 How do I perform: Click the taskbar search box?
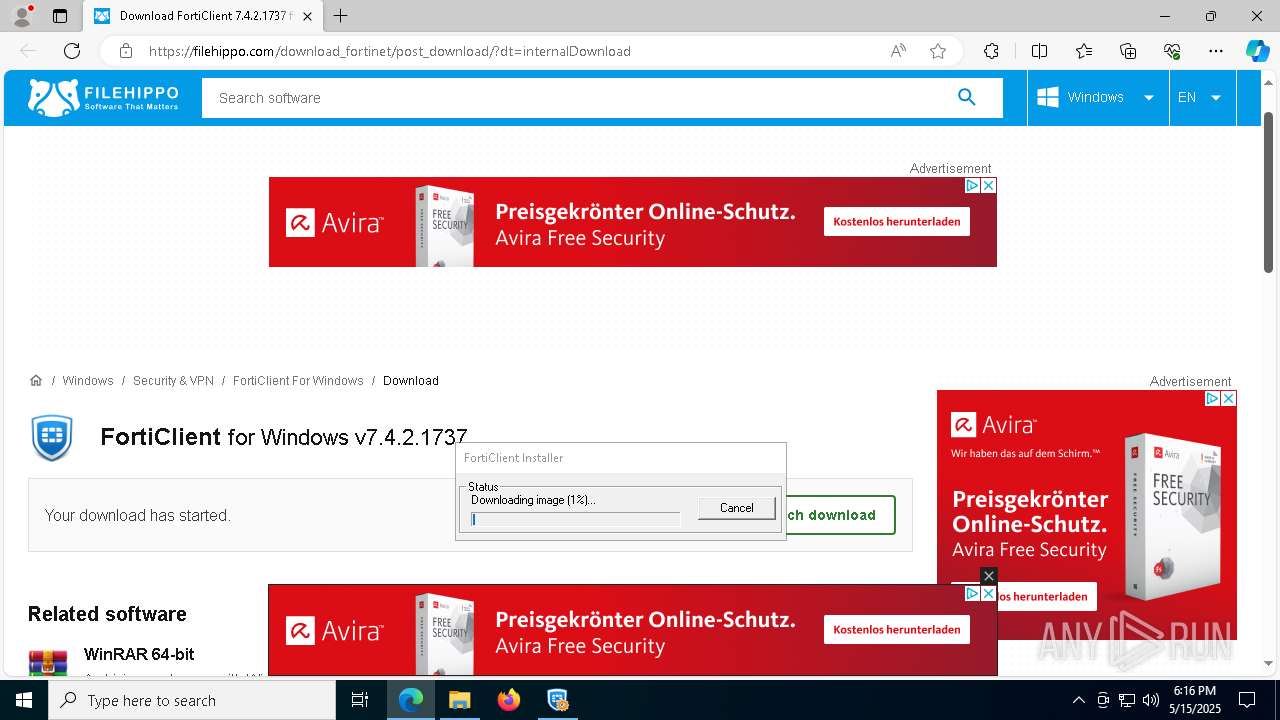pyautogui.click(x=192, y=700)
